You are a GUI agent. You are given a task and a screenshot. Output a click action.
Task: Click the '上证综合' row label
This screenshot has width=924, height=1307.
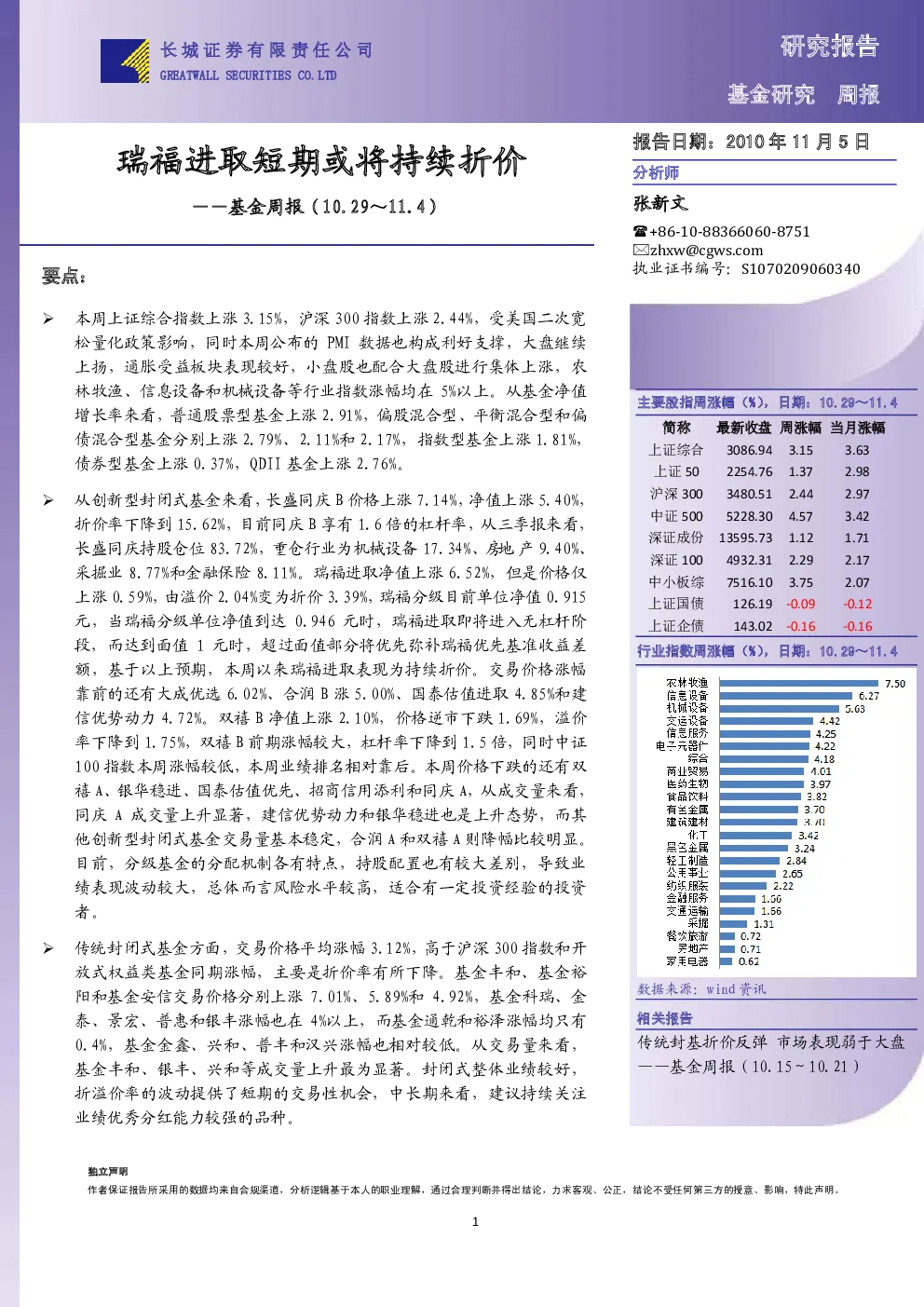(676, 450)
